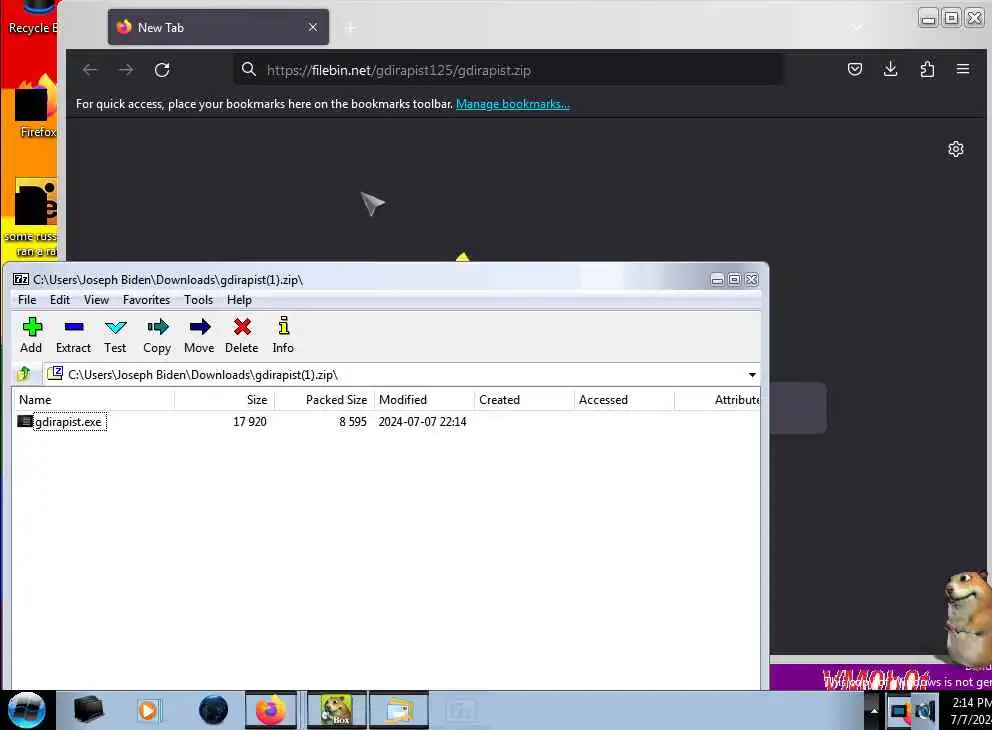Sort by the Accessed column header

pos(624,400)
